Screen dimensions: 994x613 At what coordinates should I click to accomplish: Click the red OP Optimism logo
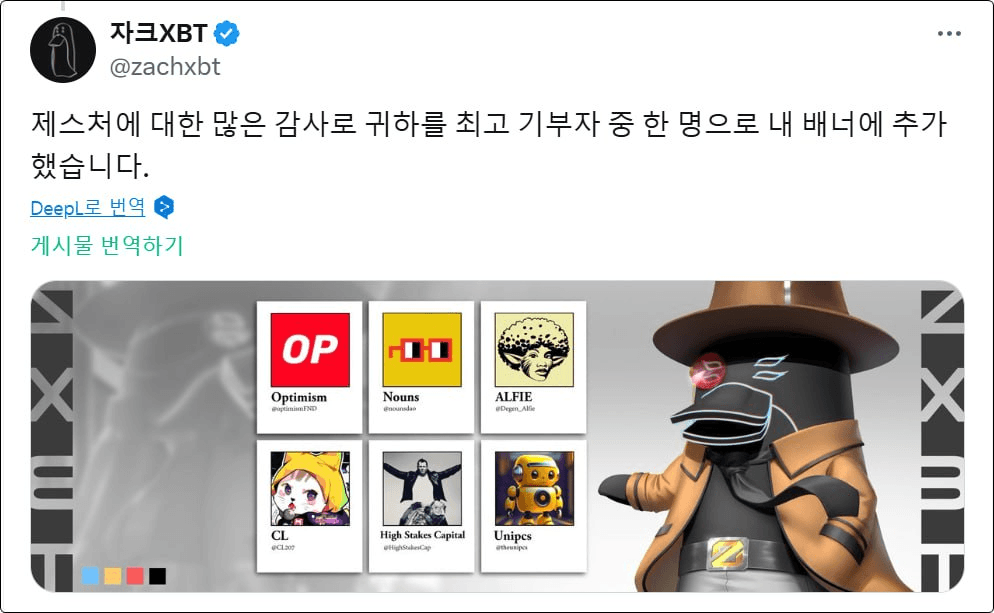click(x=310, y=349)
